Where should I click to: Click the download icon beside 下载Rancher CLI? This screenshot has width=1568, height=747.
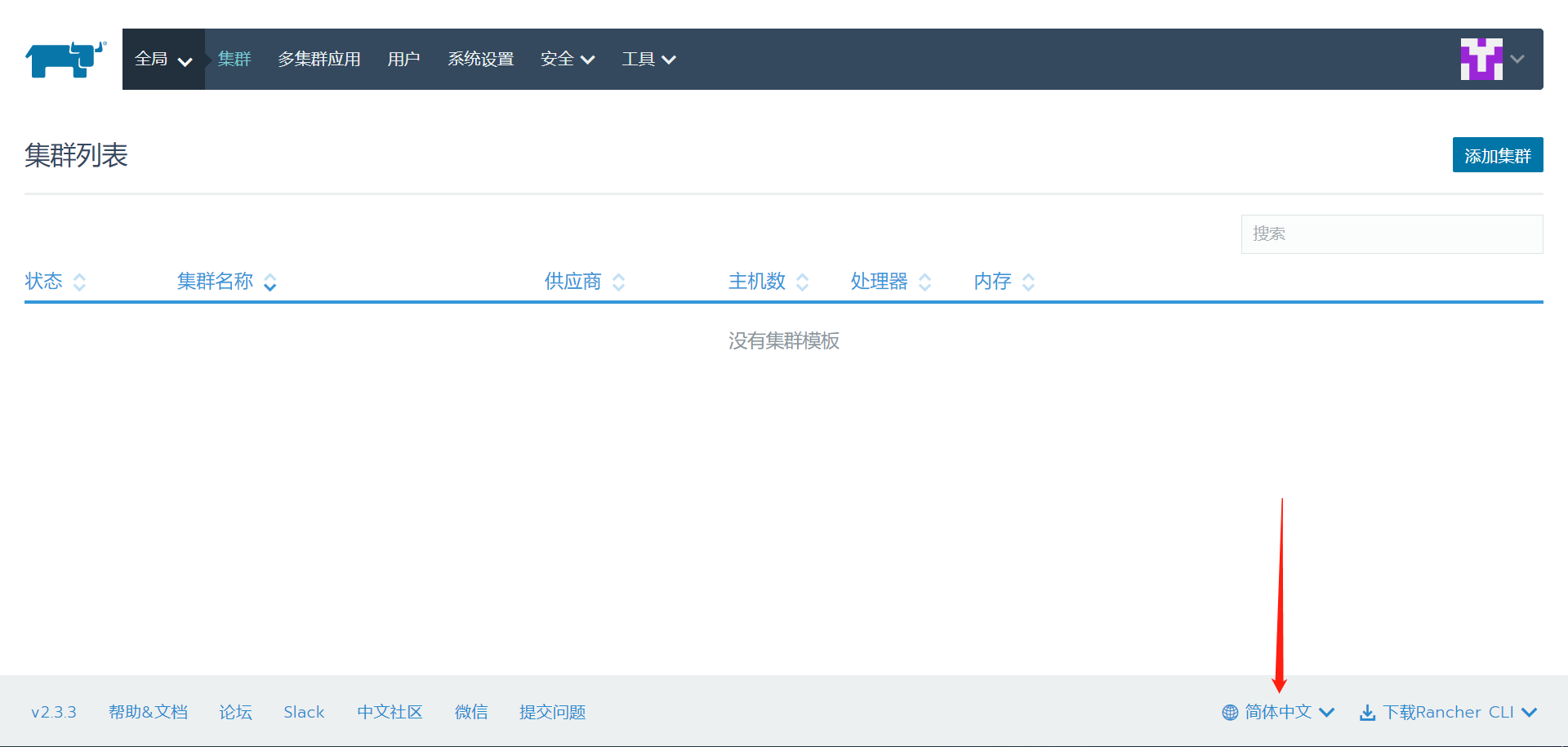click(x=1367, y=713)
